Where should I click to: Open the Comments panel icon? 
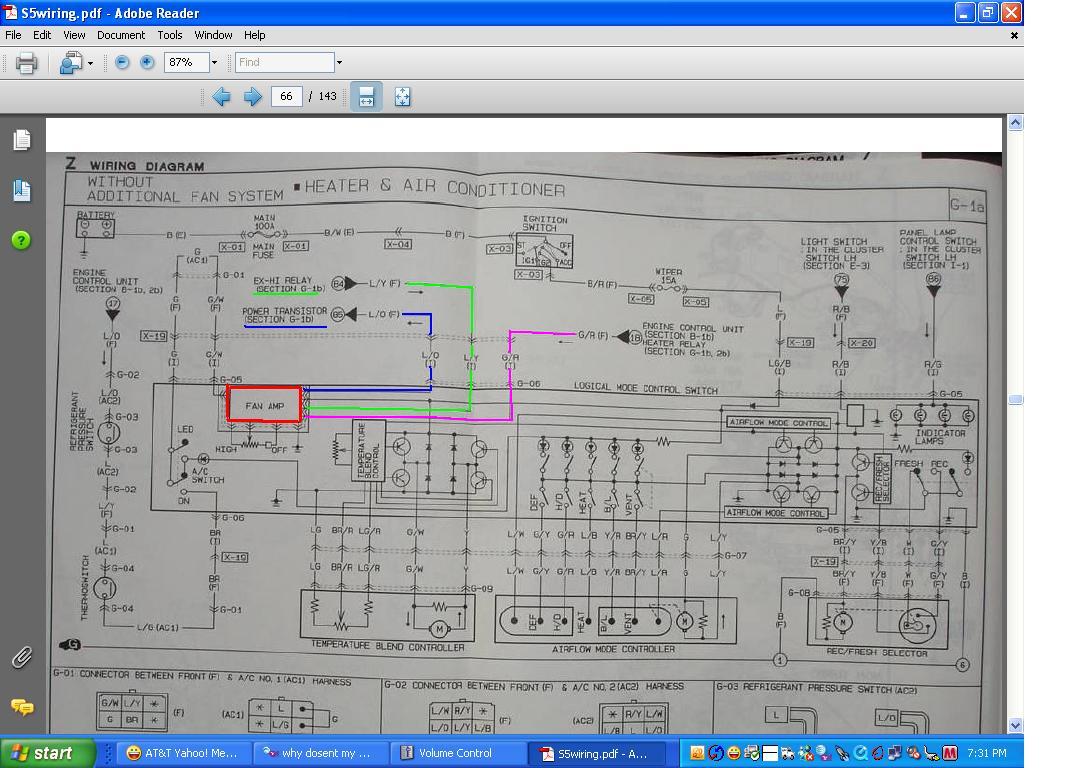pos(22,707)
